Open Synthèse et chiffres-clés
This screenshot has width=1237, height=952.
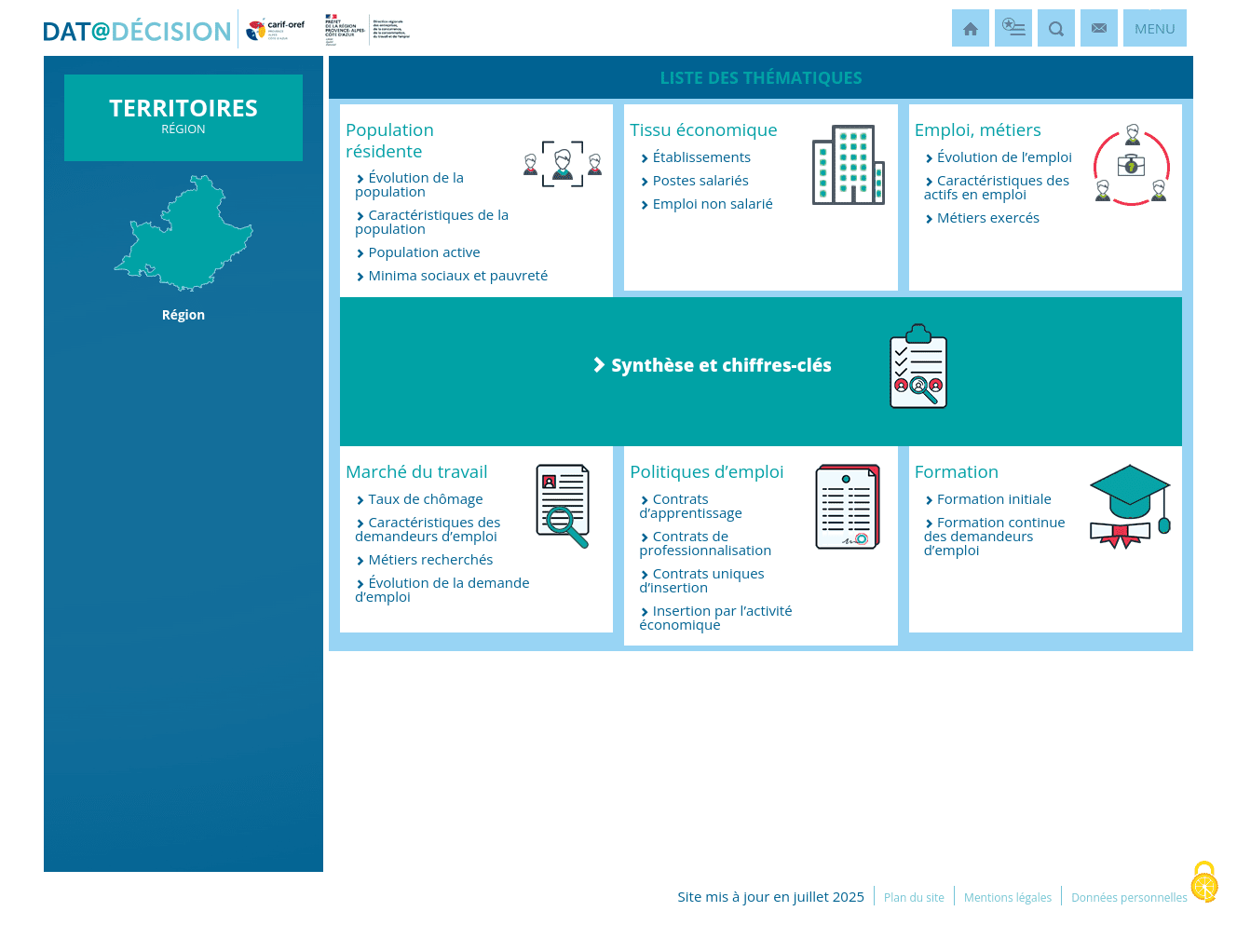[x=720, y=365]
